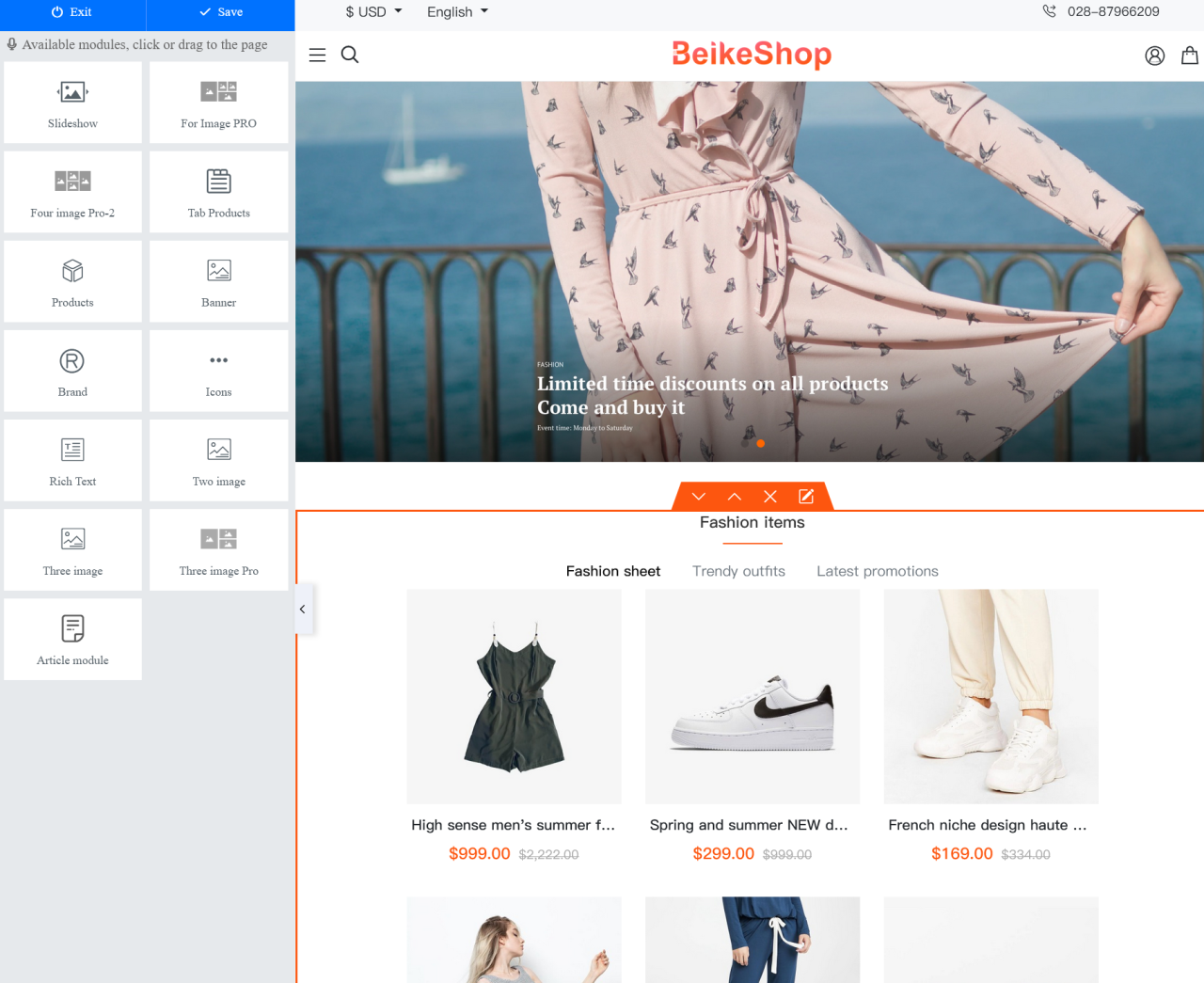Expand the English language dropdown
Image resolution: width=1204 pixels, height=983 pixels.
tap(457, 12)
